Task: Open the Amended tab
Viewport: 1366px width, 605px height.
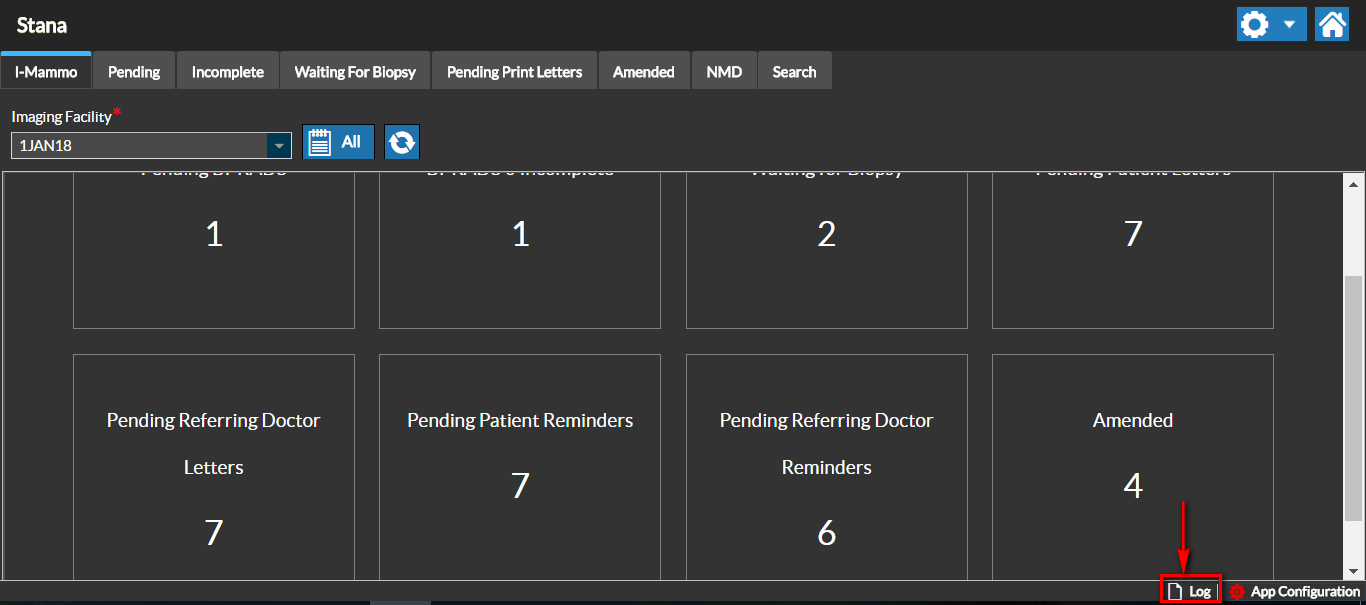Action: [643, 72]
